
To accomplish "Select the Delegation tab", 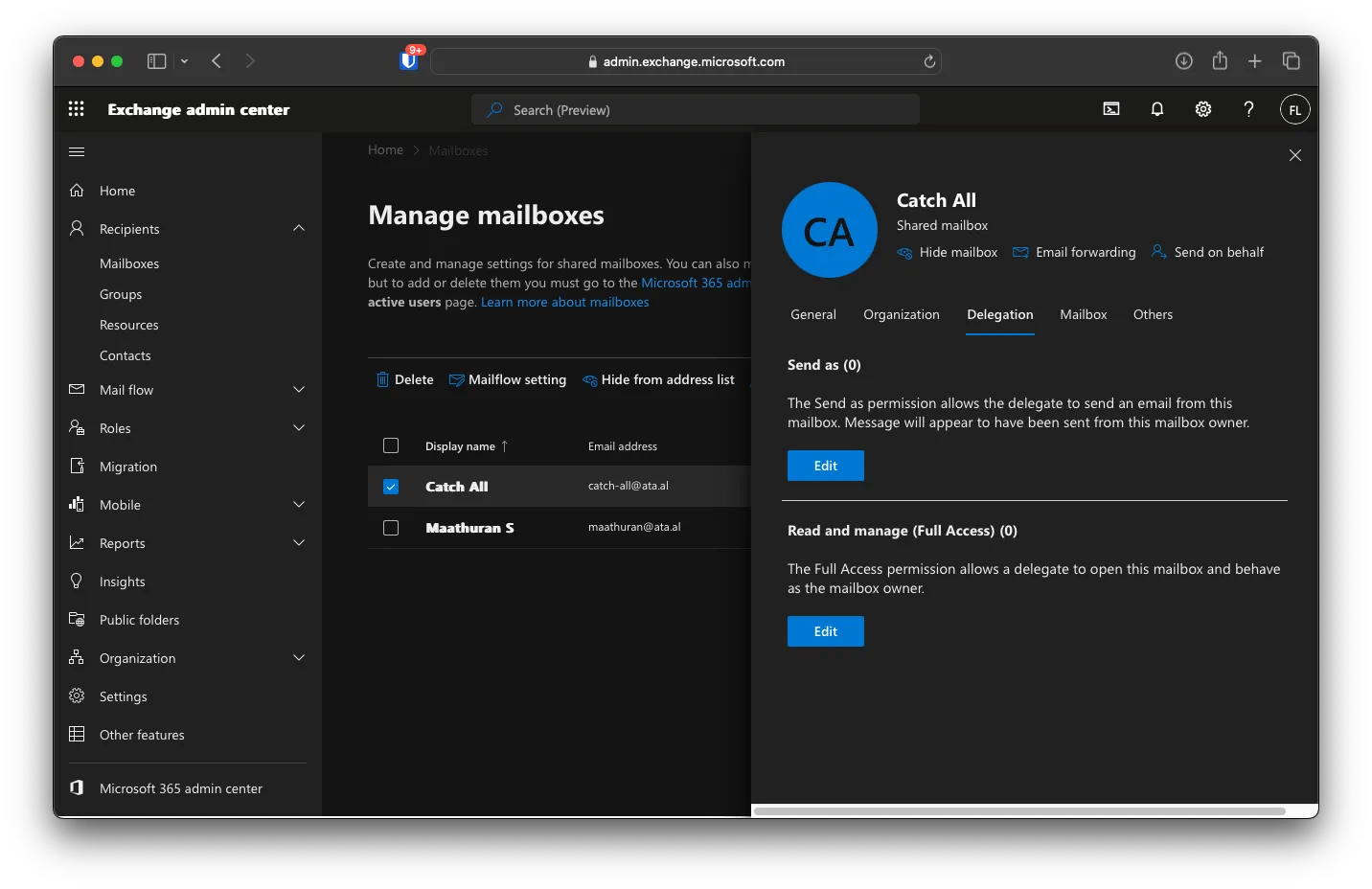I will [1000, 314].
